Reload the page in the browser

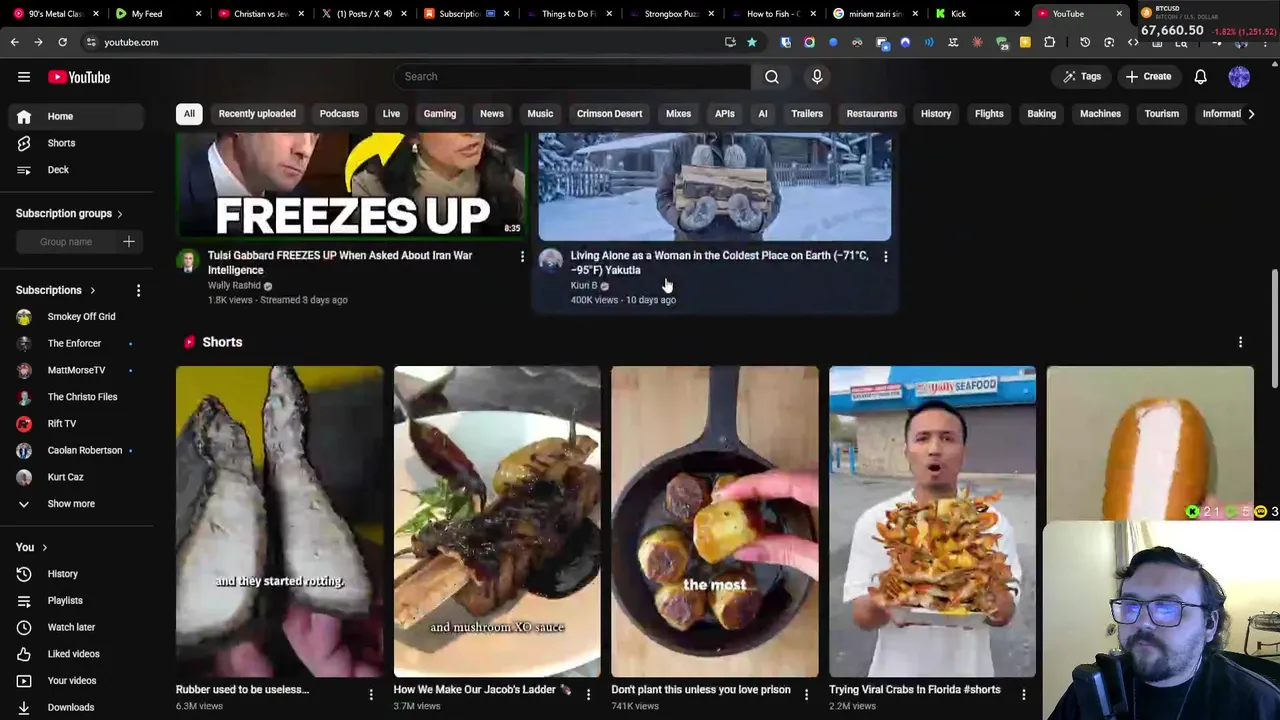[62, 42]
